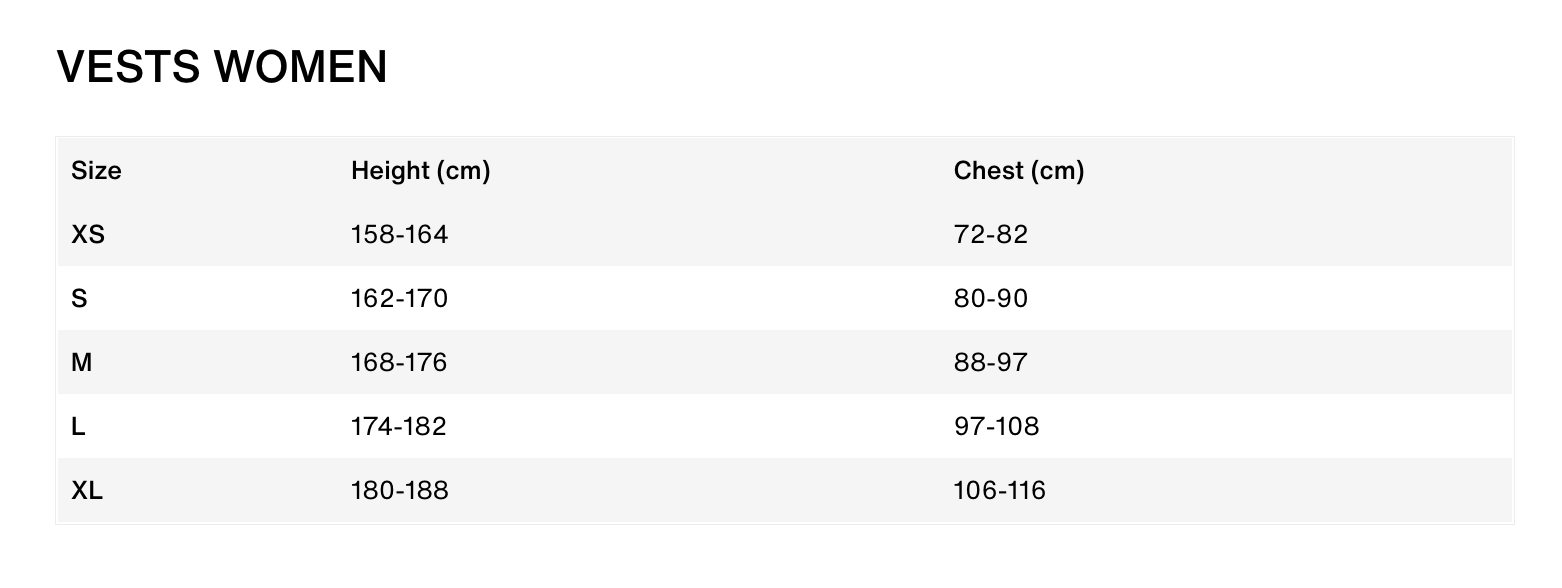Click the XS chest value 72-82

click(990, 235)
